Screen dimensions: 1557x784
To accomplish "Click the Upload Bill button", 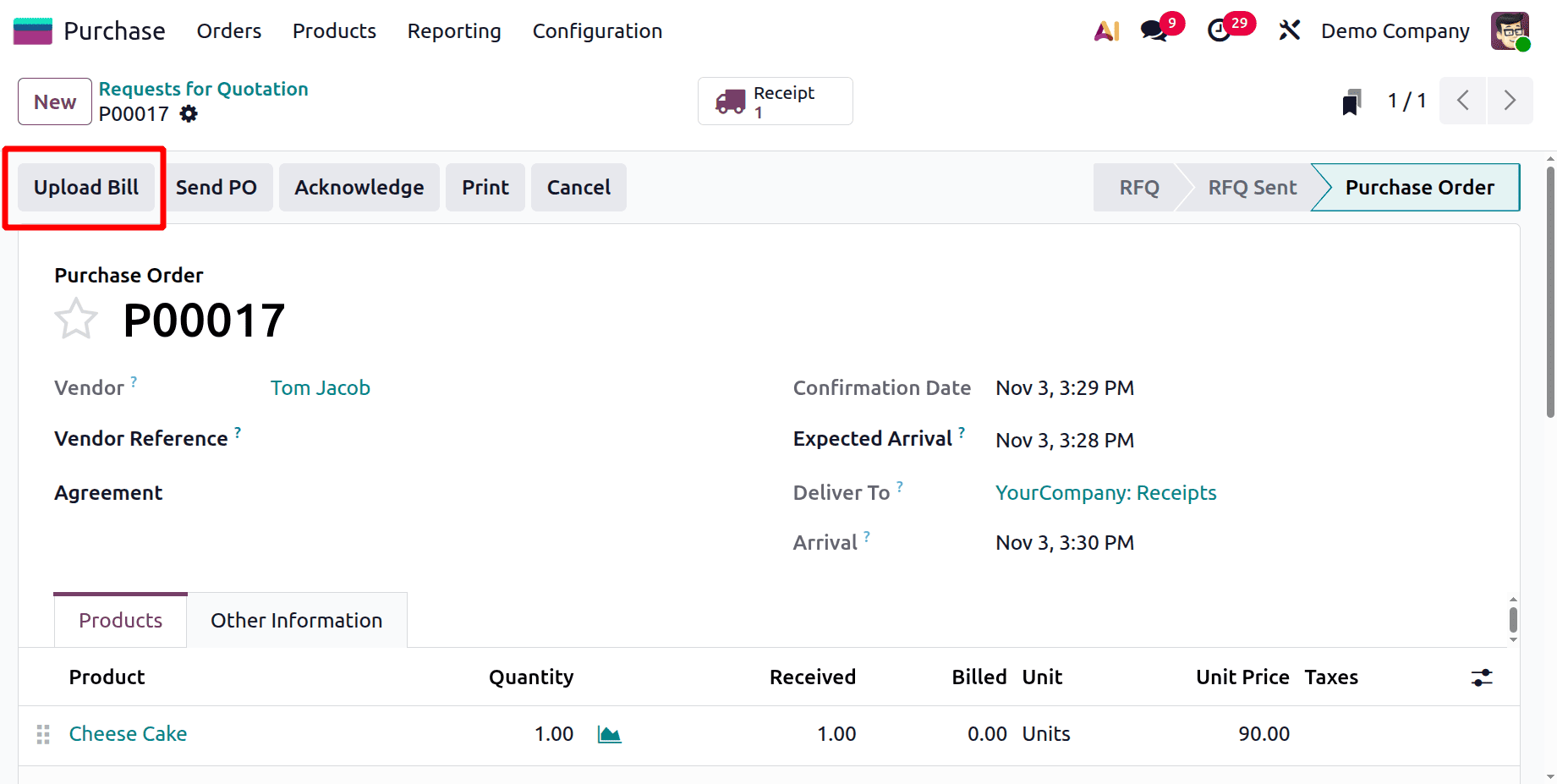I will click(85, 187).
